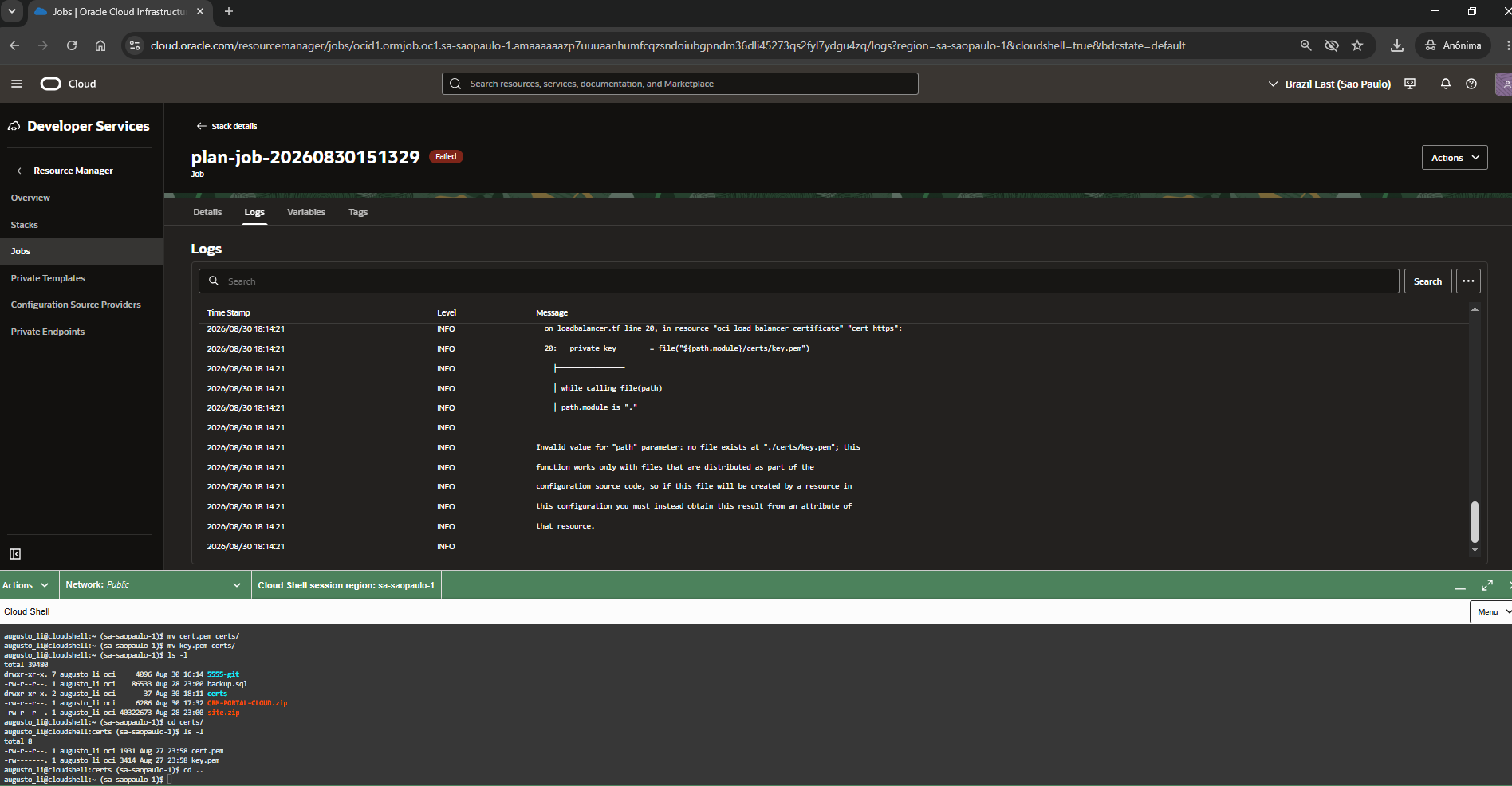Open browser downloads
The width and height of the screenshot is (1512, 786).
(1397, 45)
